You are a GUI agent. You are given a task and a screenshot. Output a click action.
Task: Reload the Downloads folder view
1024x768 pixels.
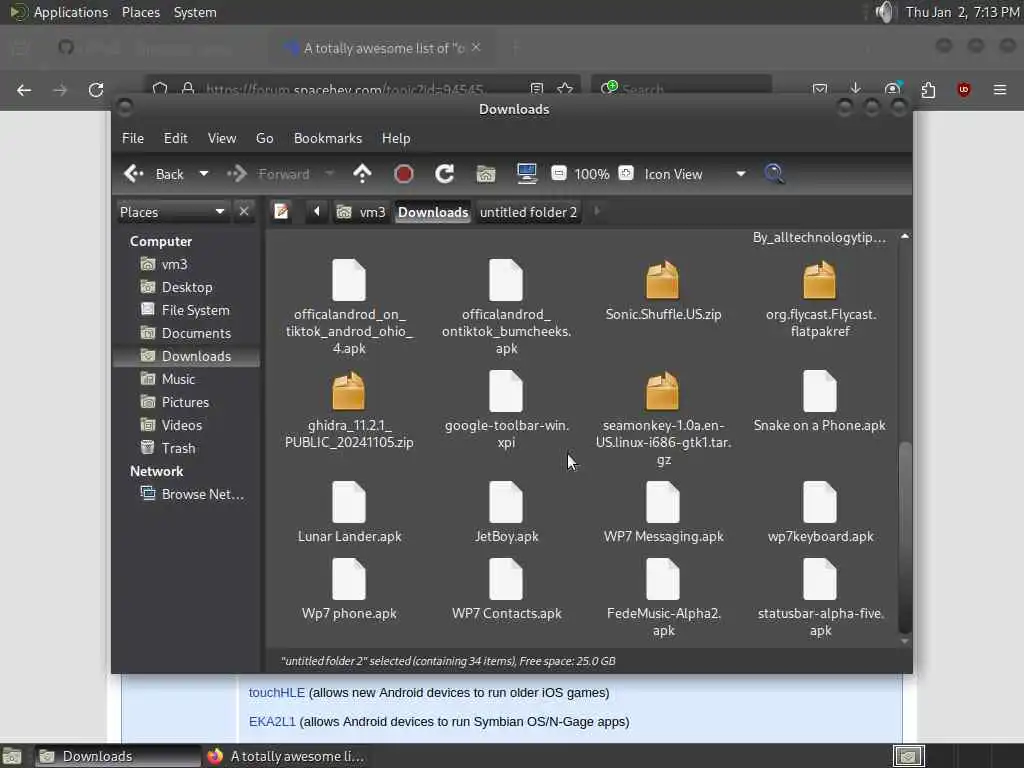445,174
